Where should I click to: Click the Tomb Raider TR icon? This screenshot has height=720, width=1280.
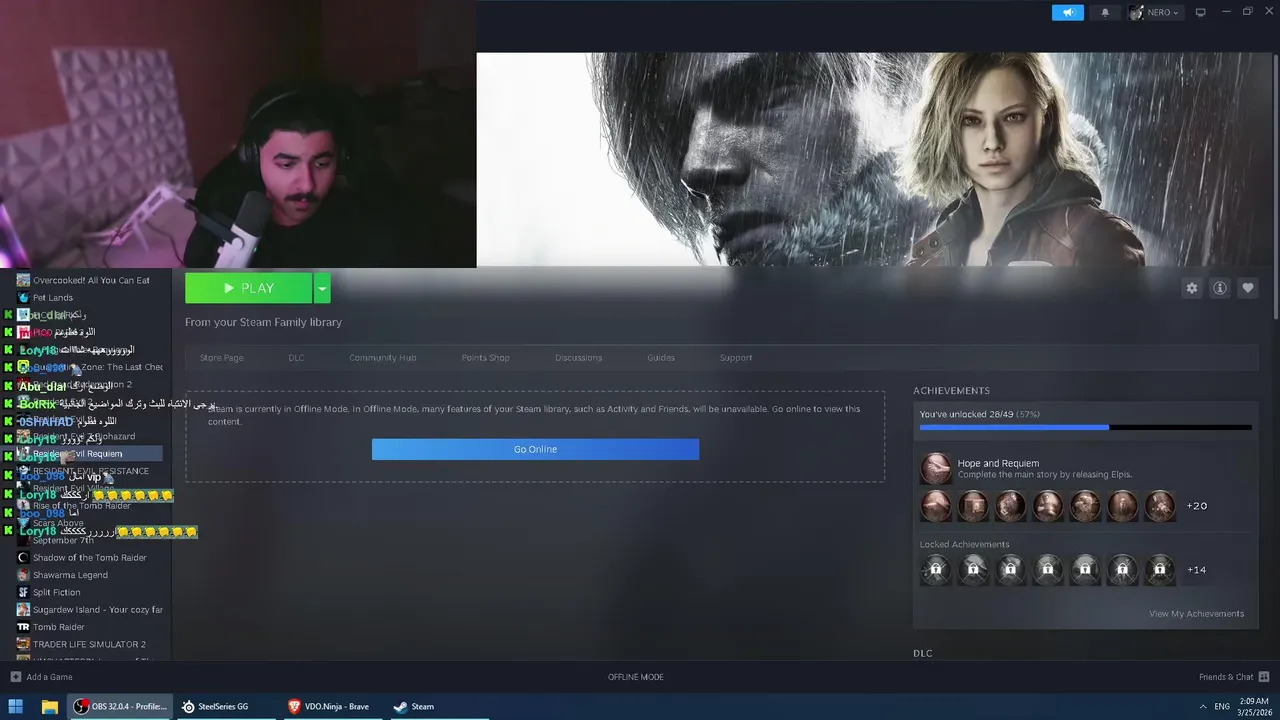pyautogui.click(x=23, y=627)
